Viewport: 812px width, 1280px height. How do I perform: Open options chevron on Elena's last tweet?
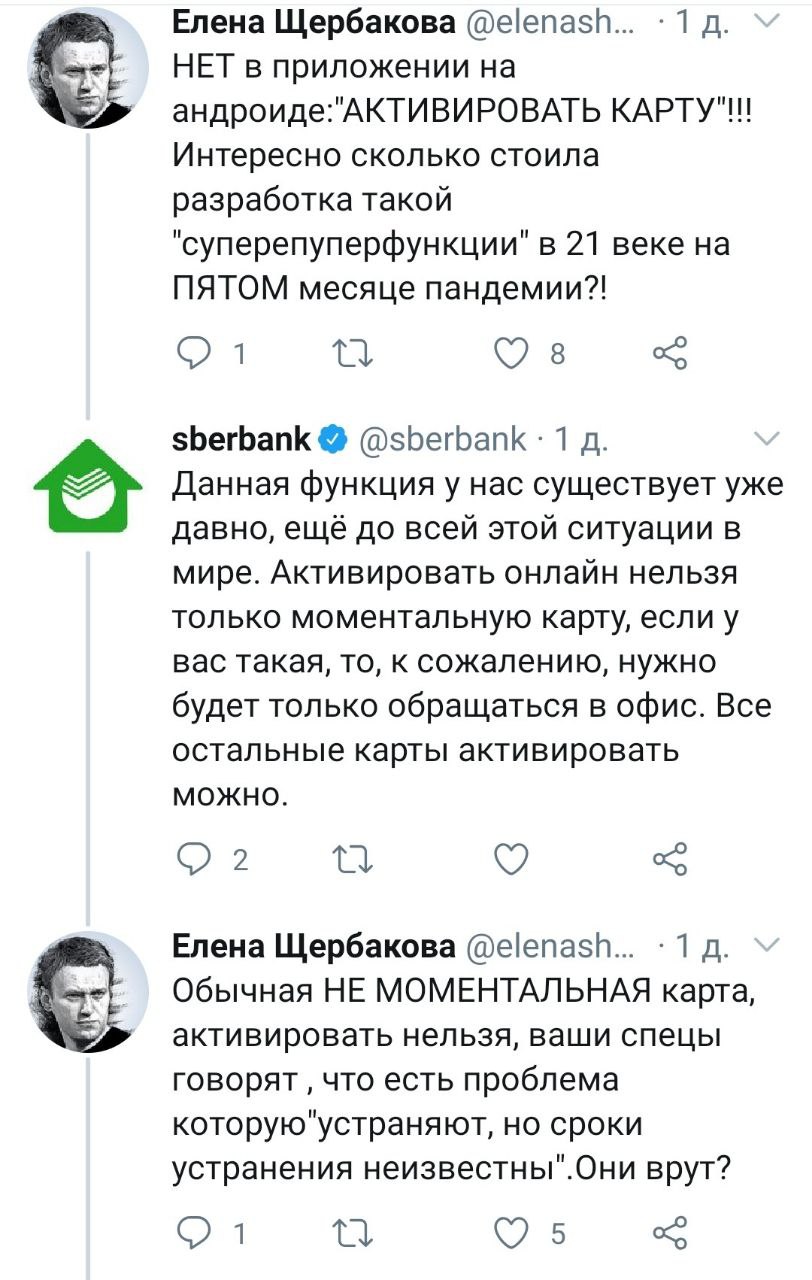tap(765, 945)
